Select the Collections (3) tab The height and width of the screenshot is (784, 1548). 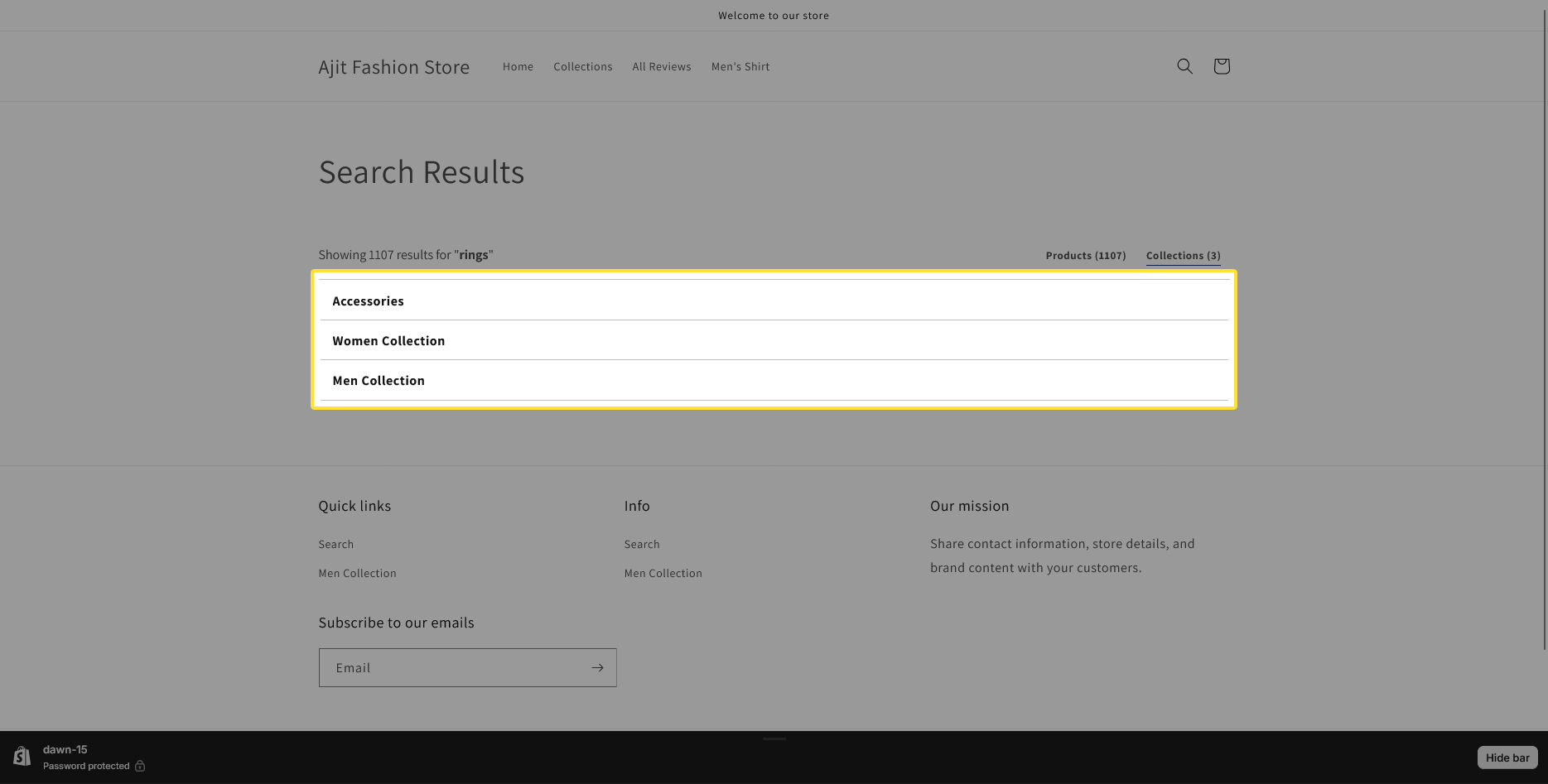tap(1183, 256)
